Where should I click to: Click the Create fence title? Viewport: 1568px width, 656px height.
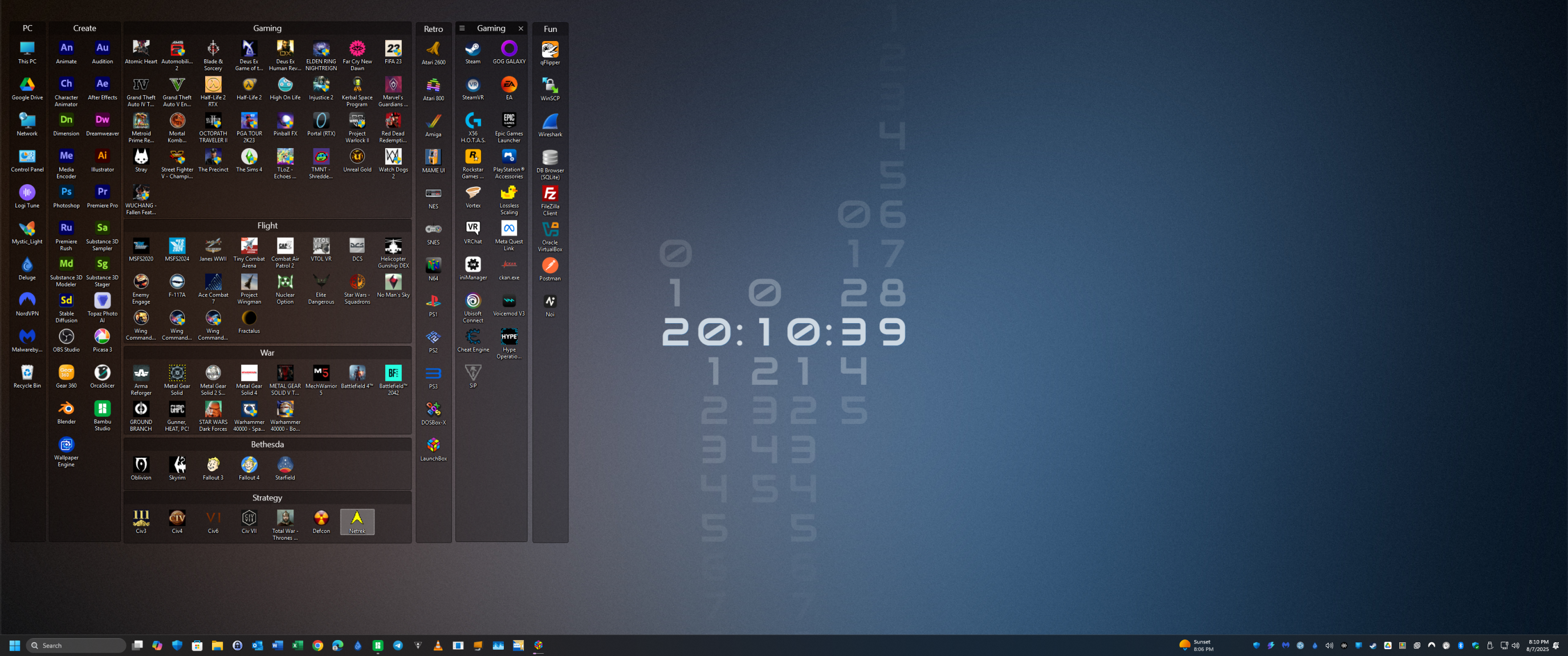(x=84, y=28)
